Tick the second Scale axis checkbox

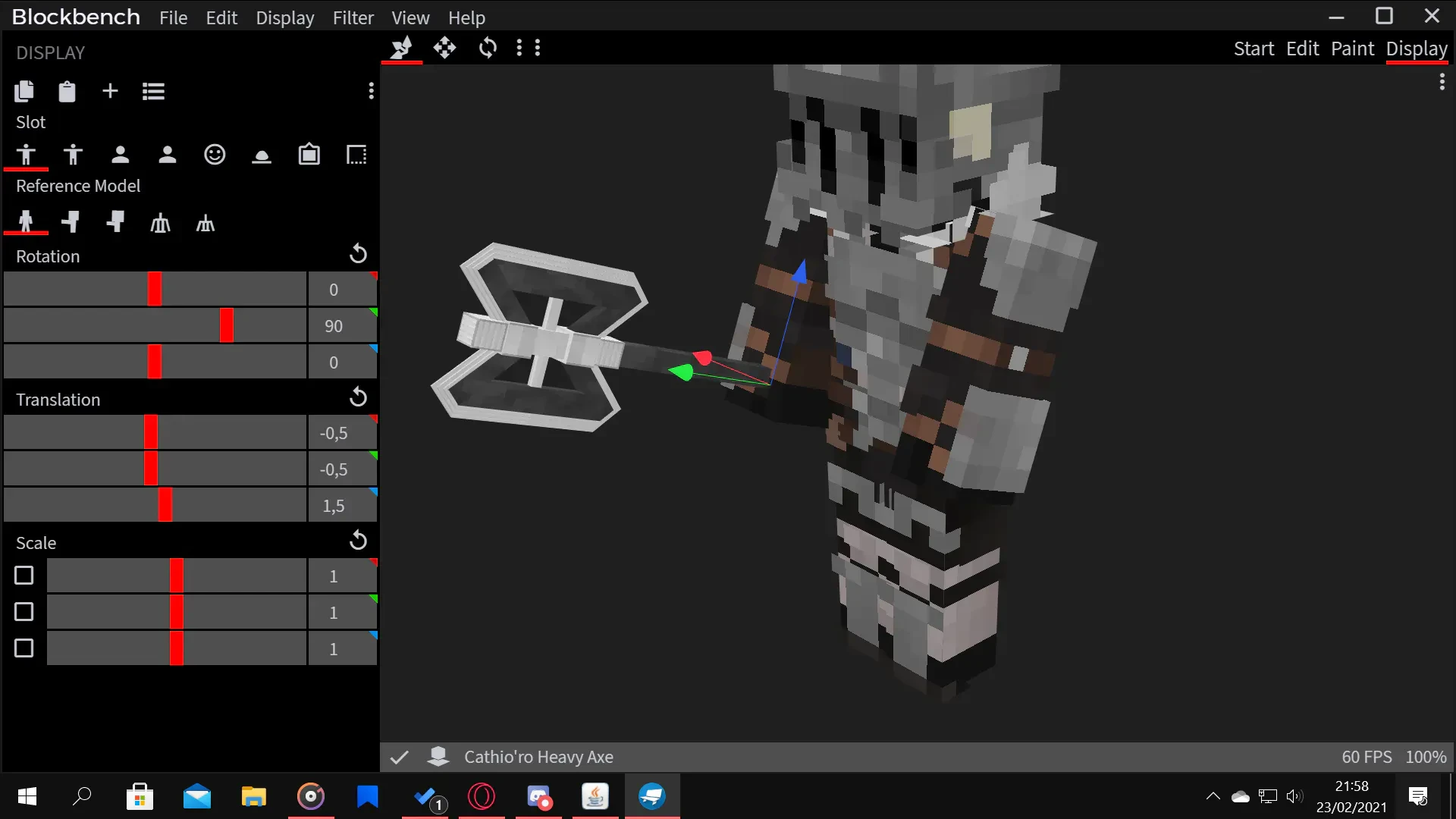pos(24,612)
